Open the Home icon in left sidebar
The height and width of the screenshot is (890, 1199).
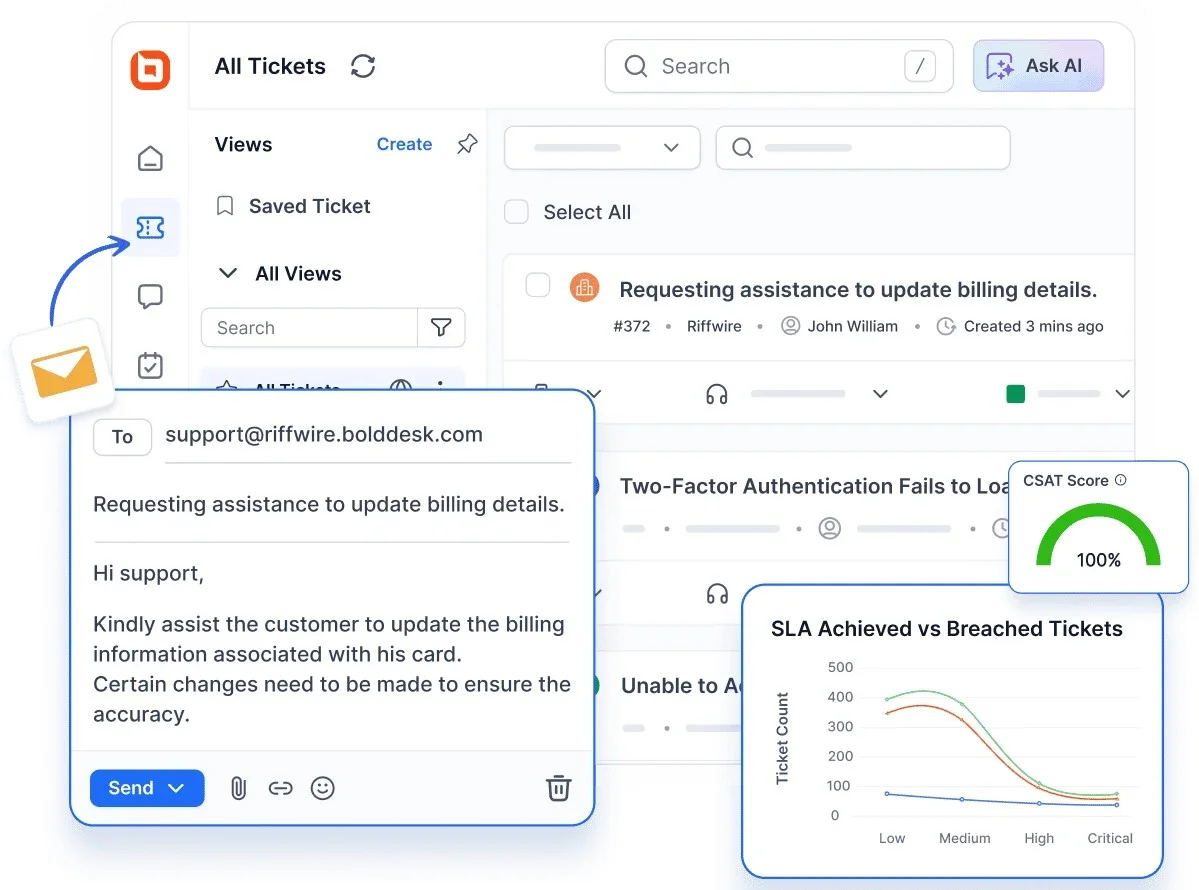(x=150, y=158)
